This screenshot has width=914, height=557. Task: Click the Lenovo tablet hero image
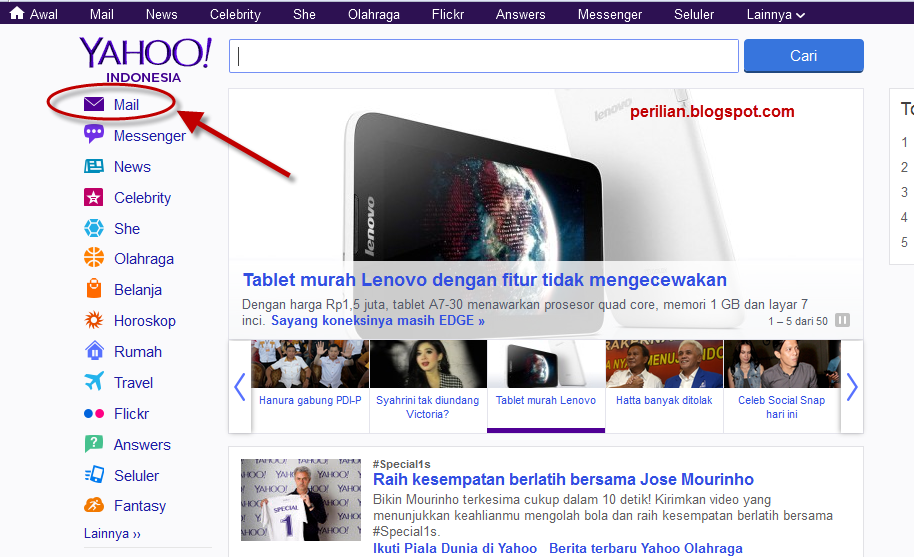pos(546,214)
